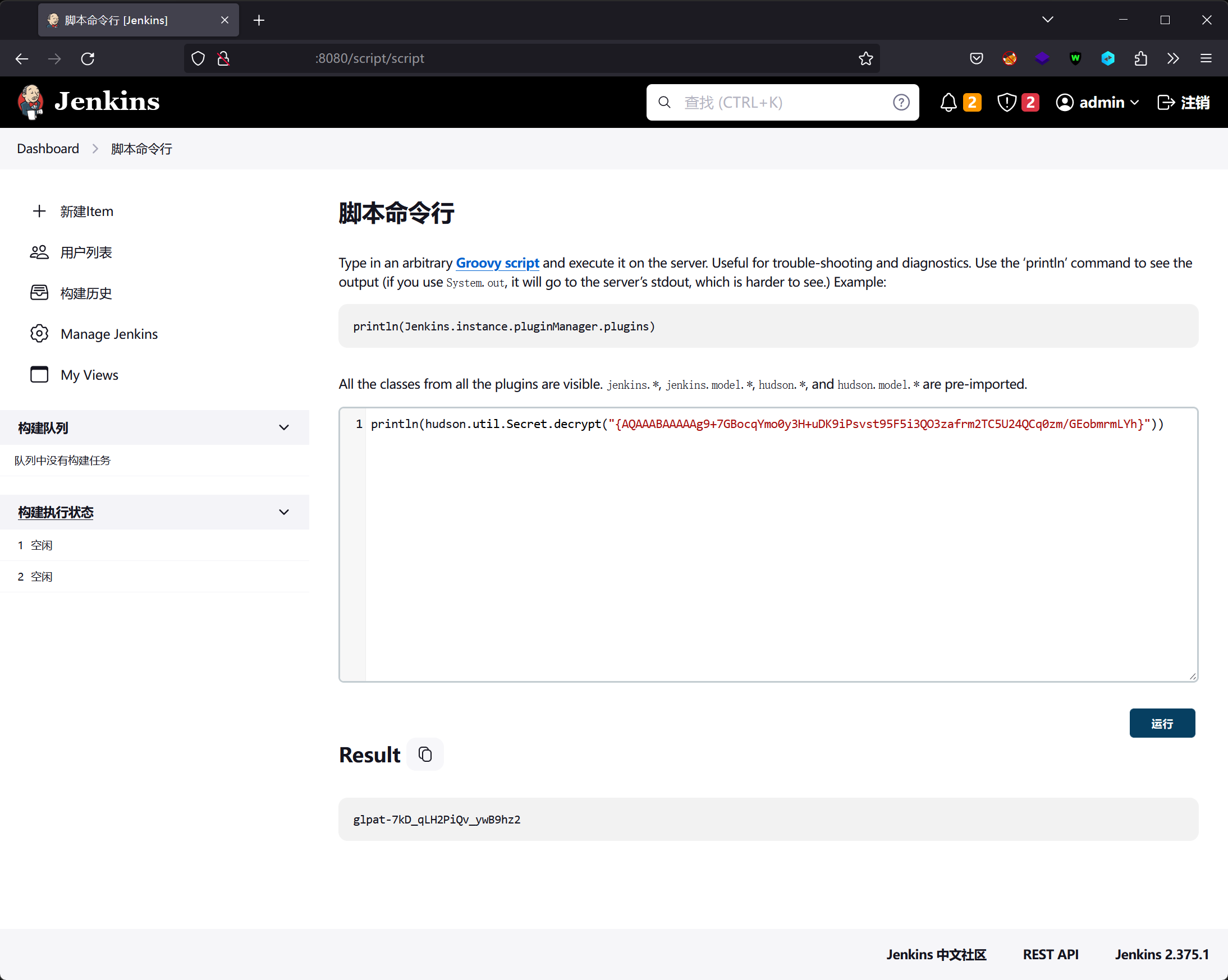Open the browser extensions puzzle icon

click(x=1140, y=59)
